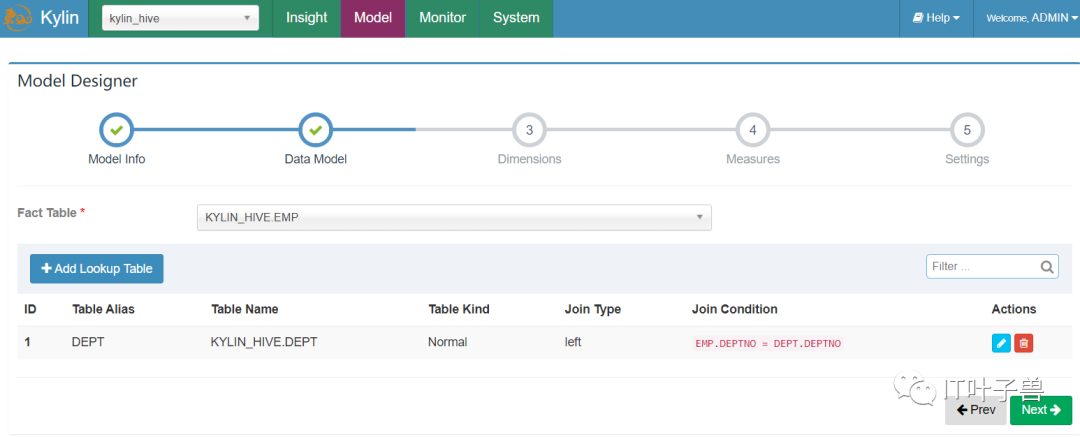This screenshot has height=437, width=1080.
Task: Click the Kylin brand name link
Action: pyautogui.click(x=59, y=17)
